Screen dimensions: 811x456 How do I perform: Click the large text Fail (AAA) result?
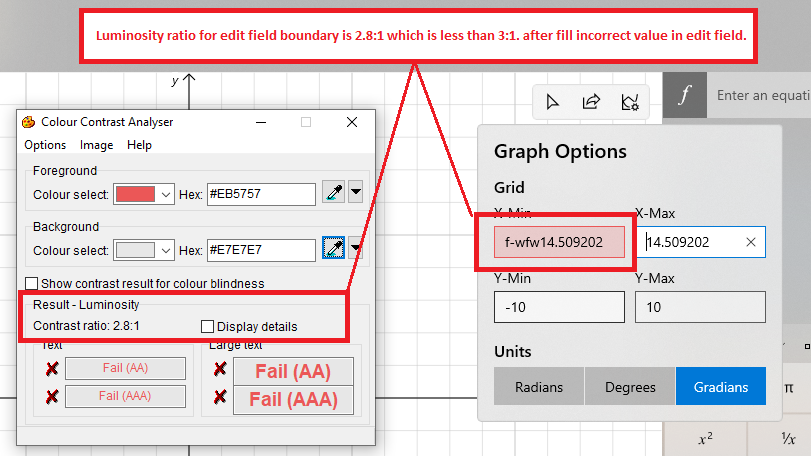293,399
